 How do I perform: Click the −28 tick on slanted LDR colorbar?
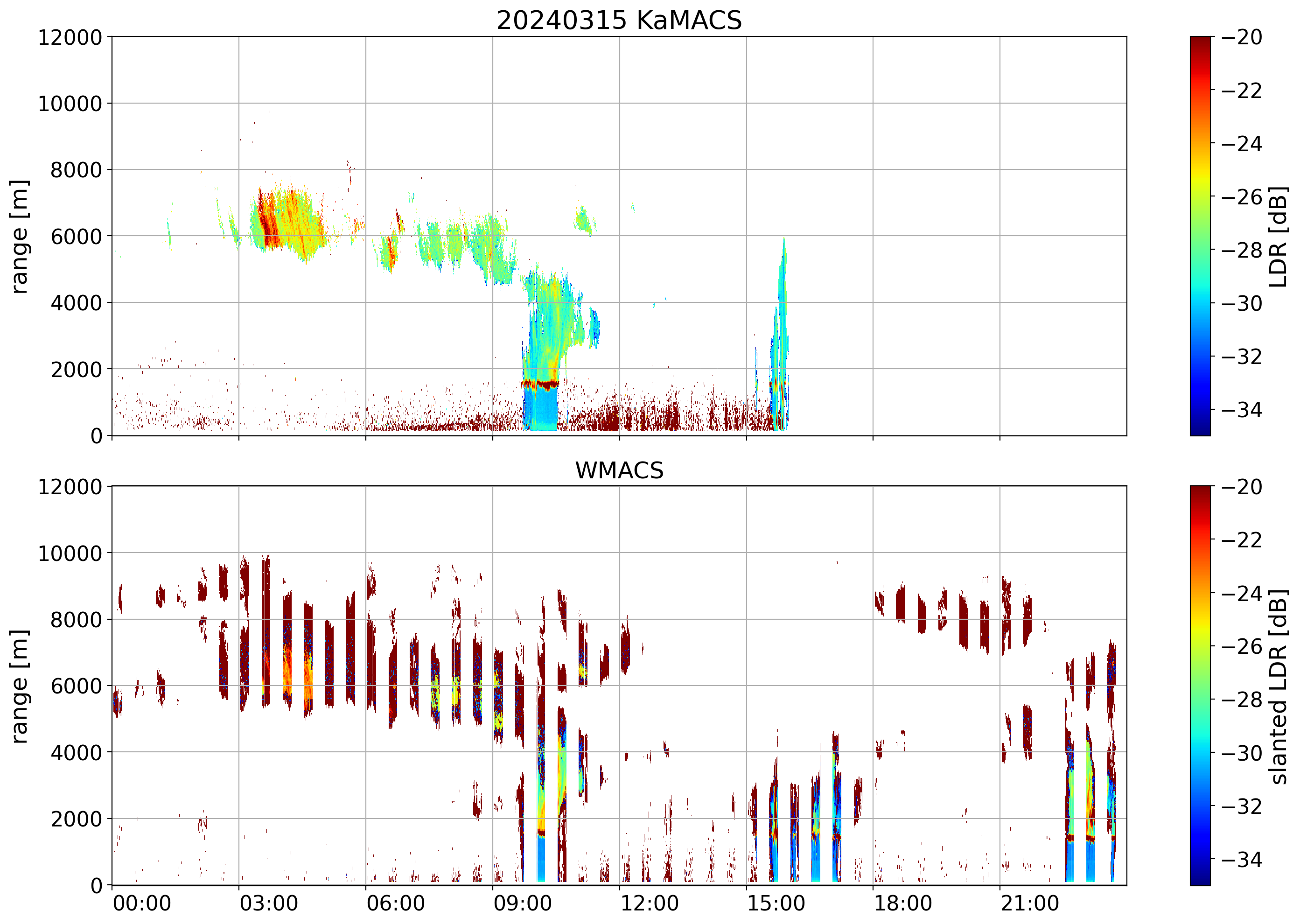1242,700
